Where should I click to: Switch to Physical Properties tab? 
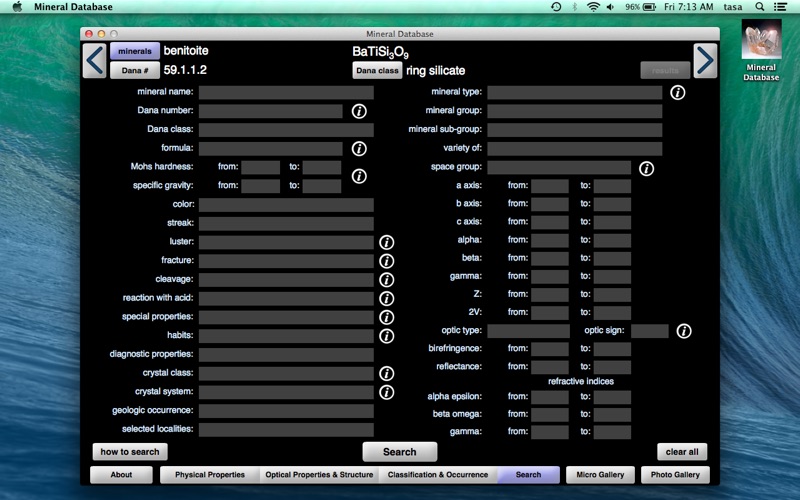tap(210, 474)
